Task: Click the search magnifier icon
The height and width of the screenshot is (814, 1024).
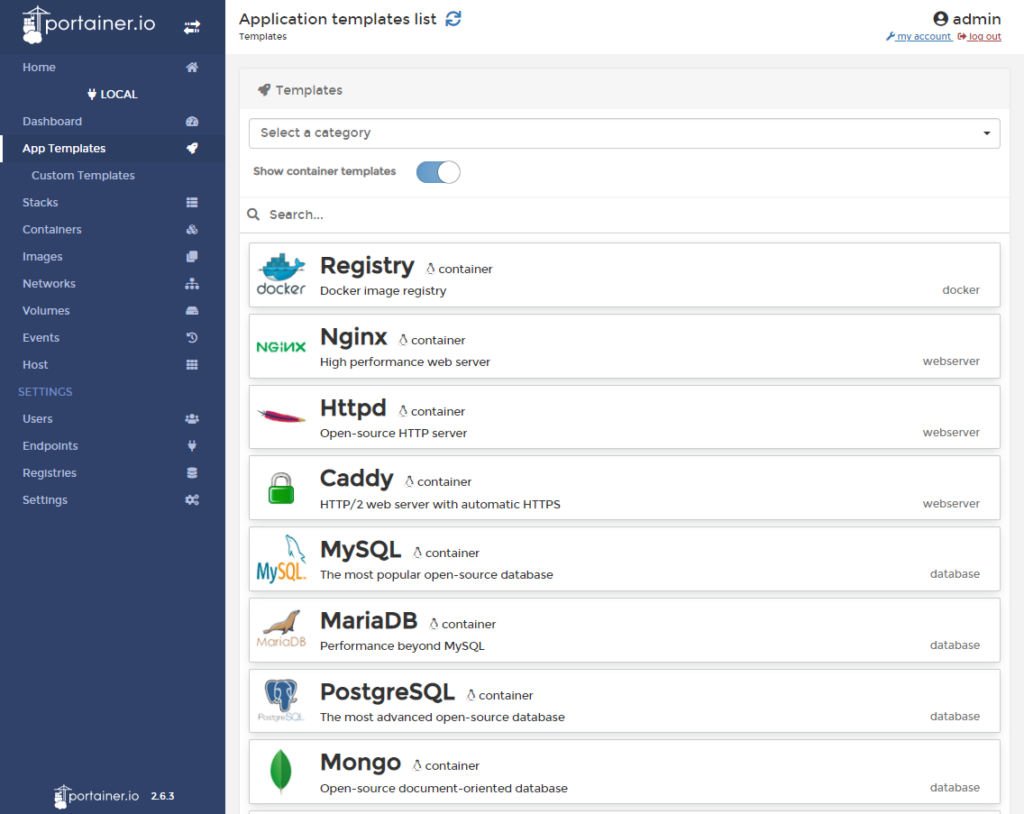Action: point(253,214)
